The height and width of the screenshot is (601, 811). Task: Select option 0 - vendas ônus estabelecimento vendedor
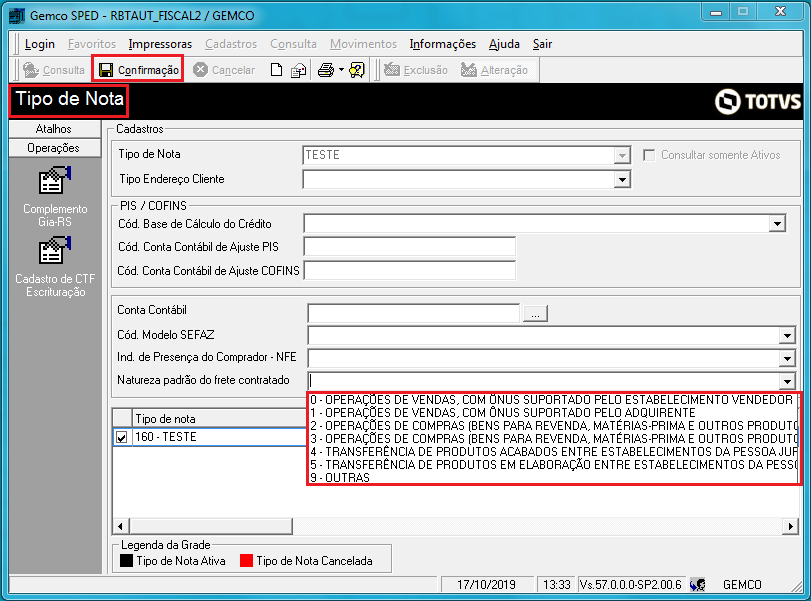click(x=553, y=400)
